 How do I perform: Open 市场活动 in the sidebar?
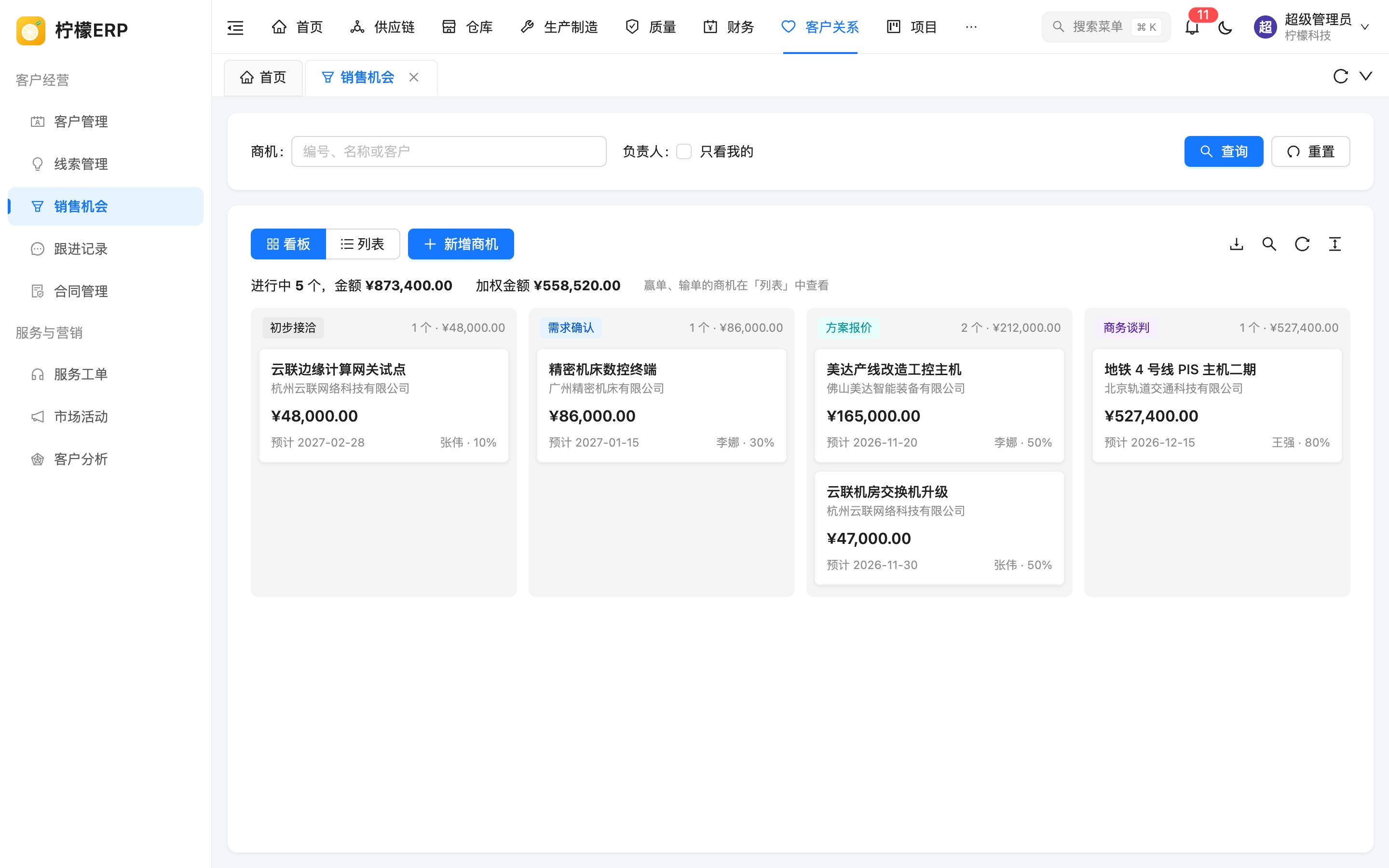point(106,417)
